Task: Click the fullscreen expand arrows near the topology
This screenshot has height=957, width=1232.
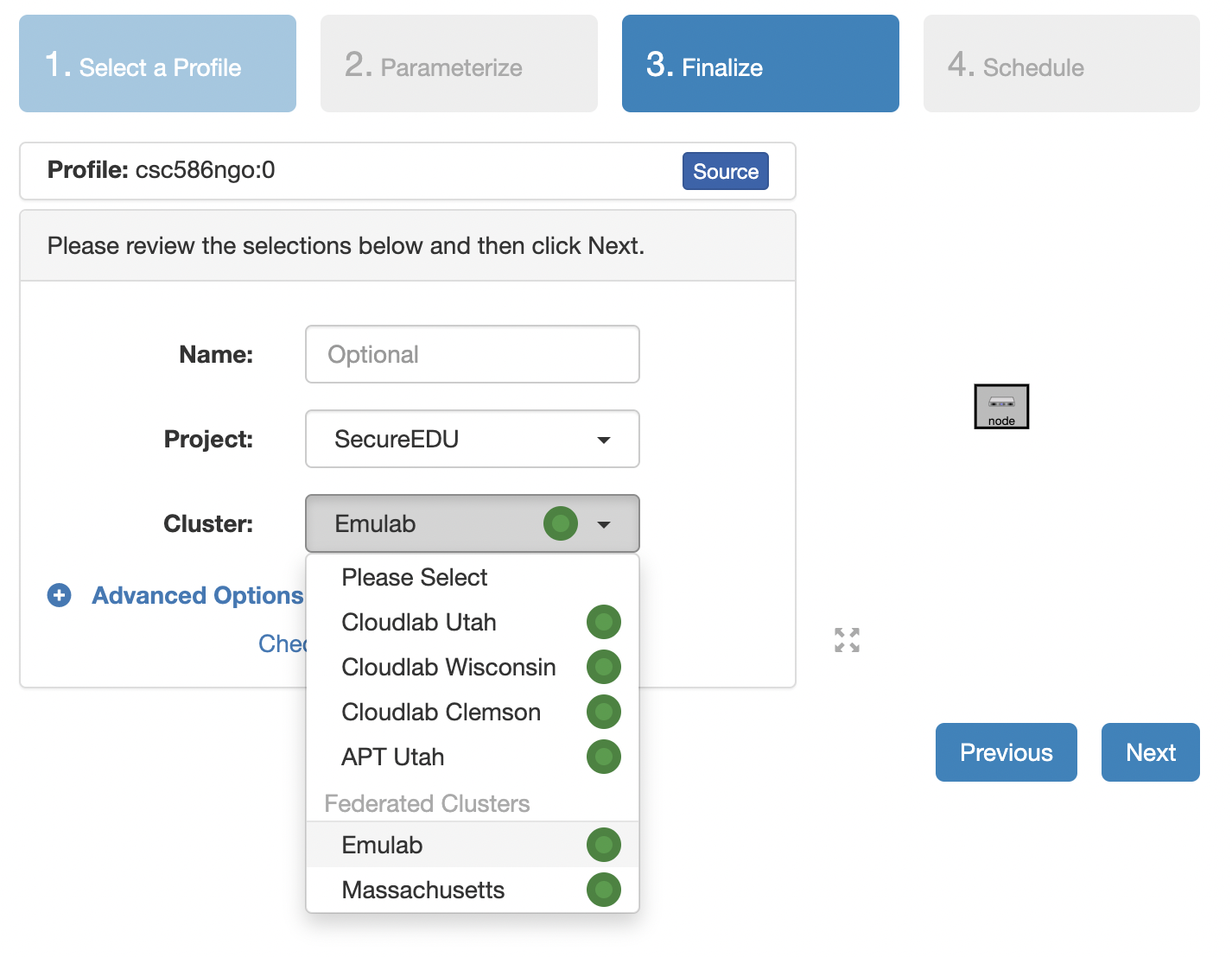Action: [x=847, y=639]
